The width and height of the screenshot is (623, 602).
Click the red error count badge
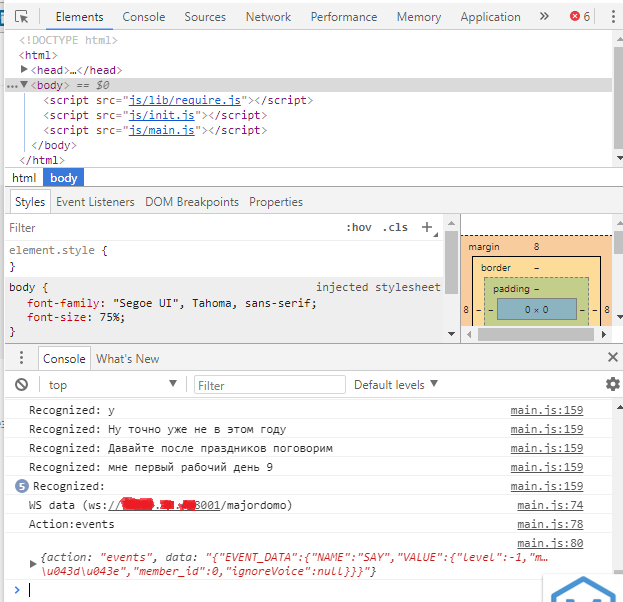point(579,16)
